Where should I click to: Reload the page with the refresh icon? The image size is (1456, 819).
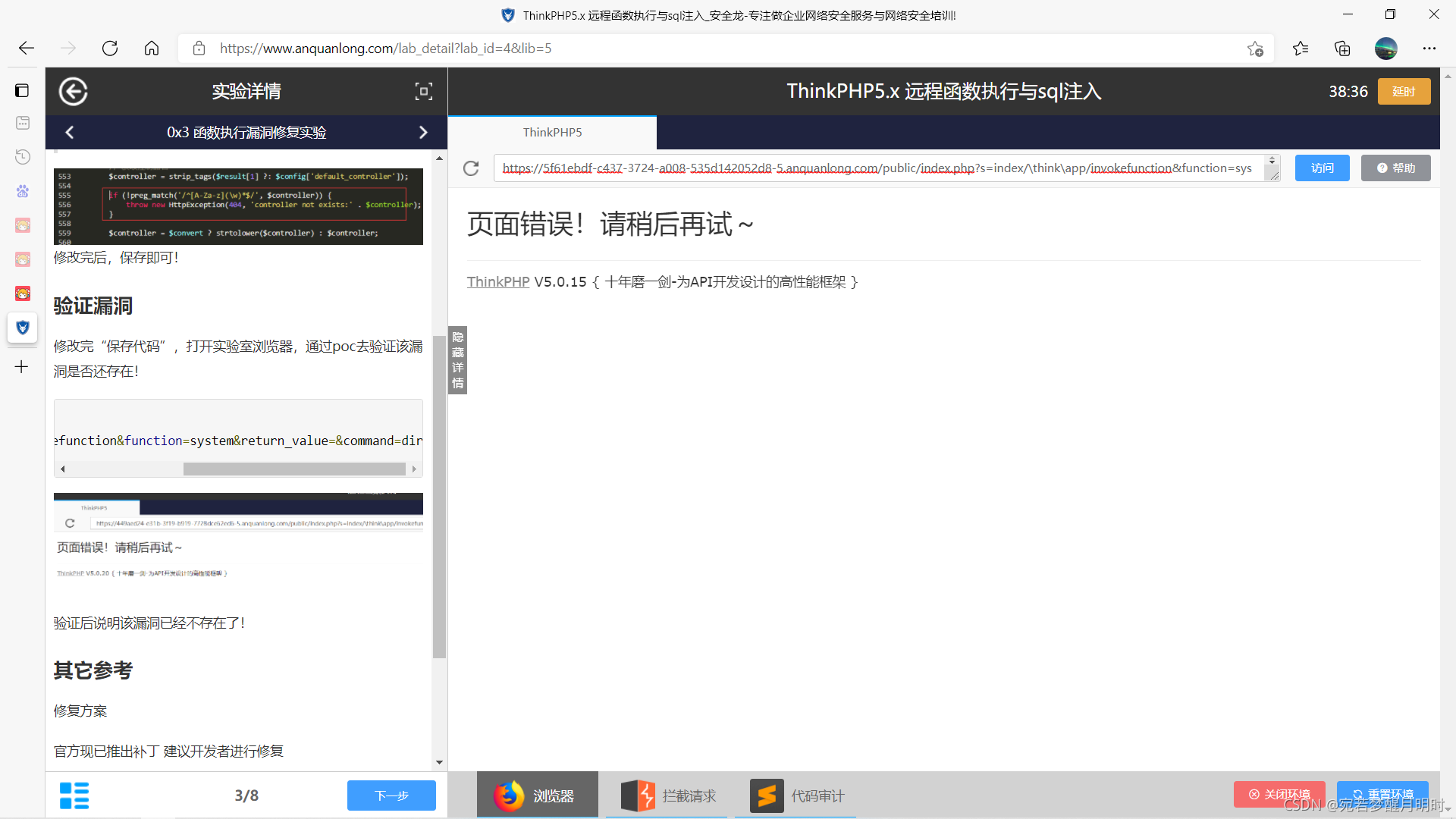110,49
